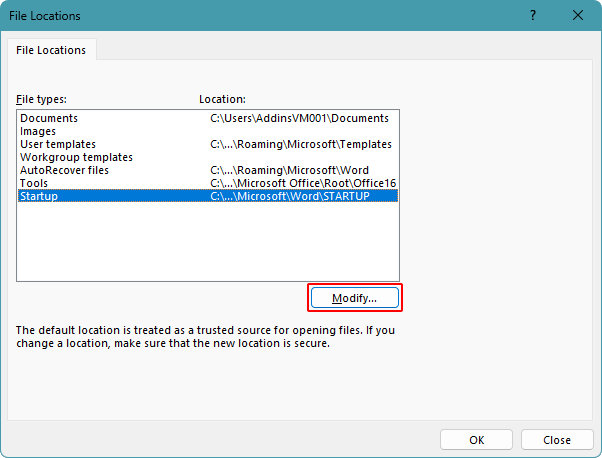The height and width of the screenshot is (458, 602).
Task: Close the File Locations dialog with X
Action: pyautogui.click(x=577, y=16)
